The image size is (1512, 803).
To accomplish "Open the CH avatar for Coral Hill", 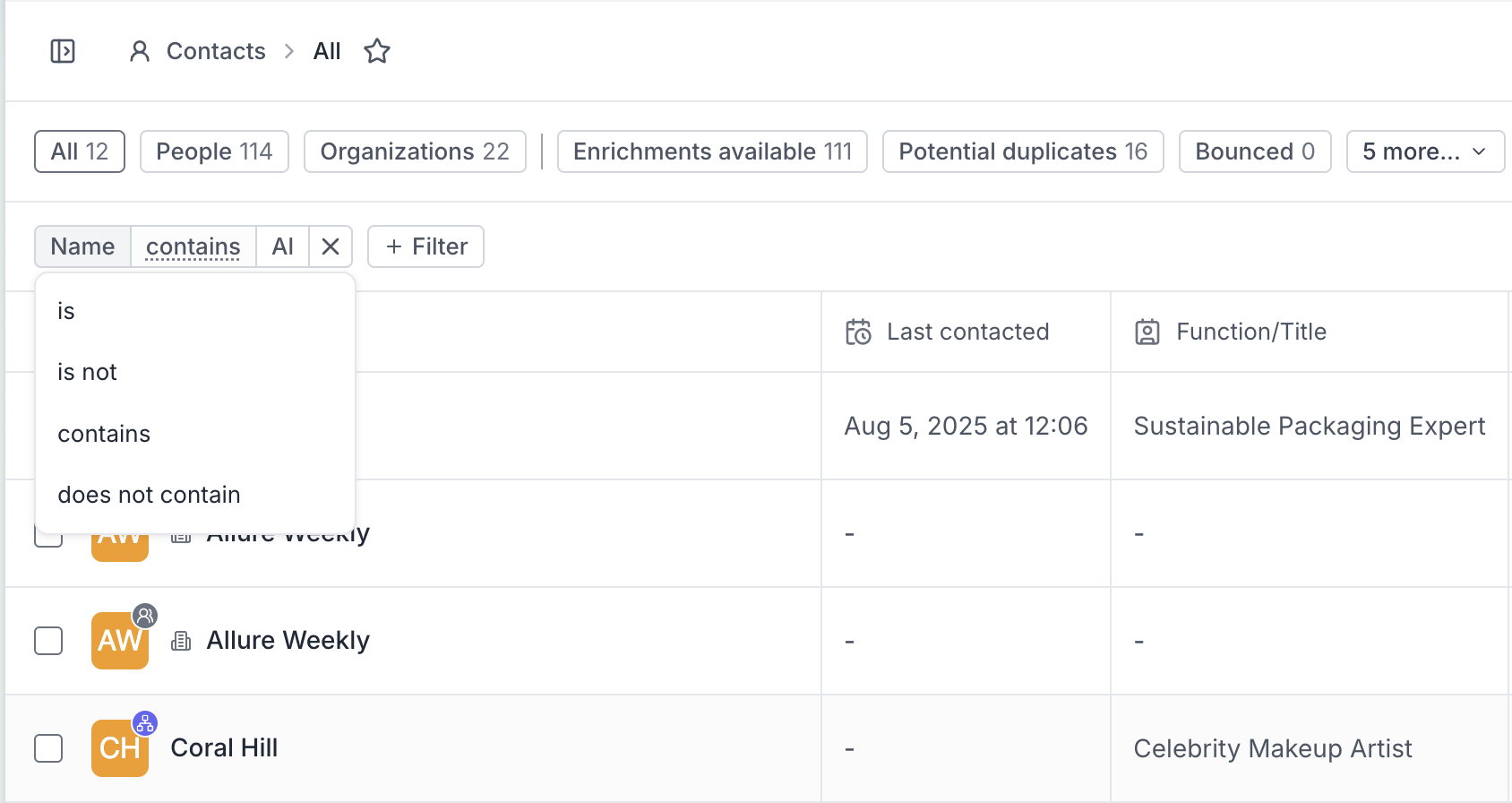I will [120, 748].
